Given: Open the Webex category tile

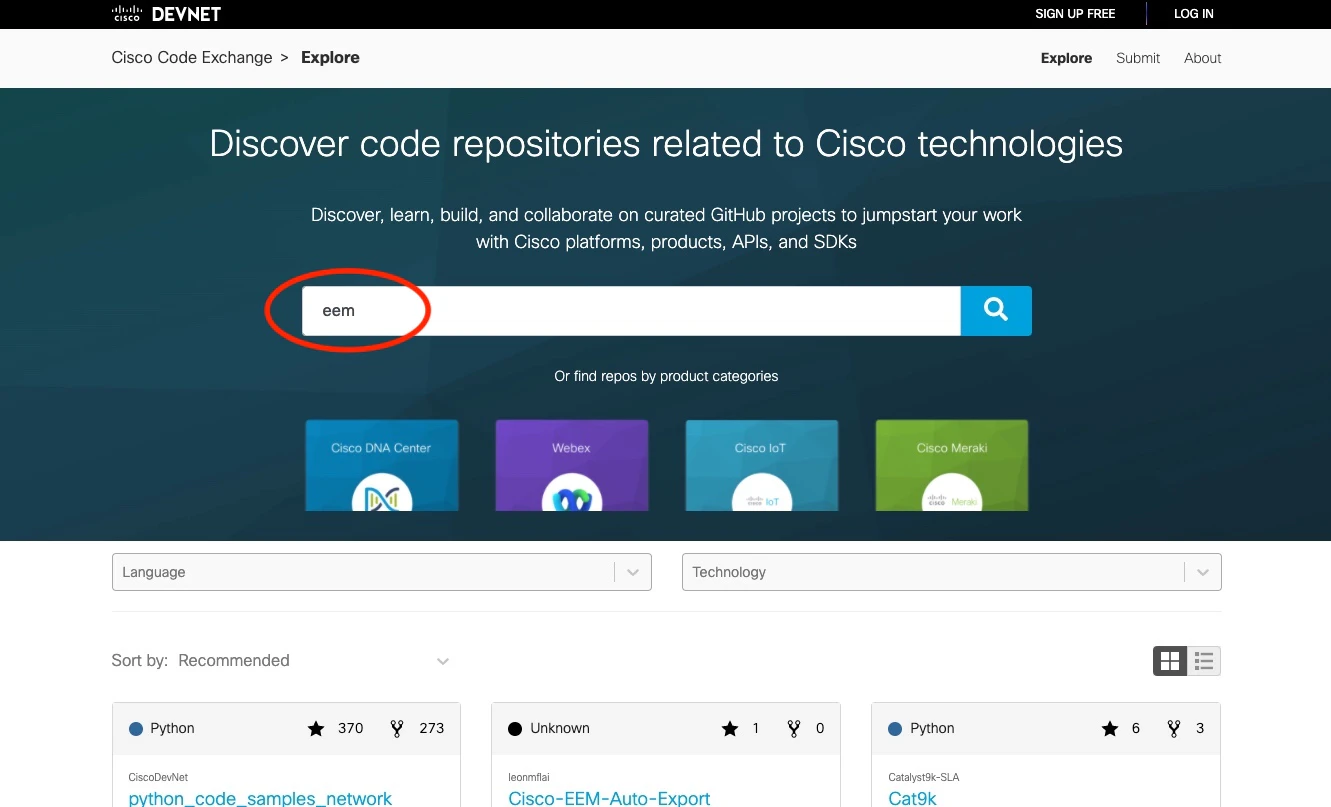Looking at the screenshot, I should point(571,465).
